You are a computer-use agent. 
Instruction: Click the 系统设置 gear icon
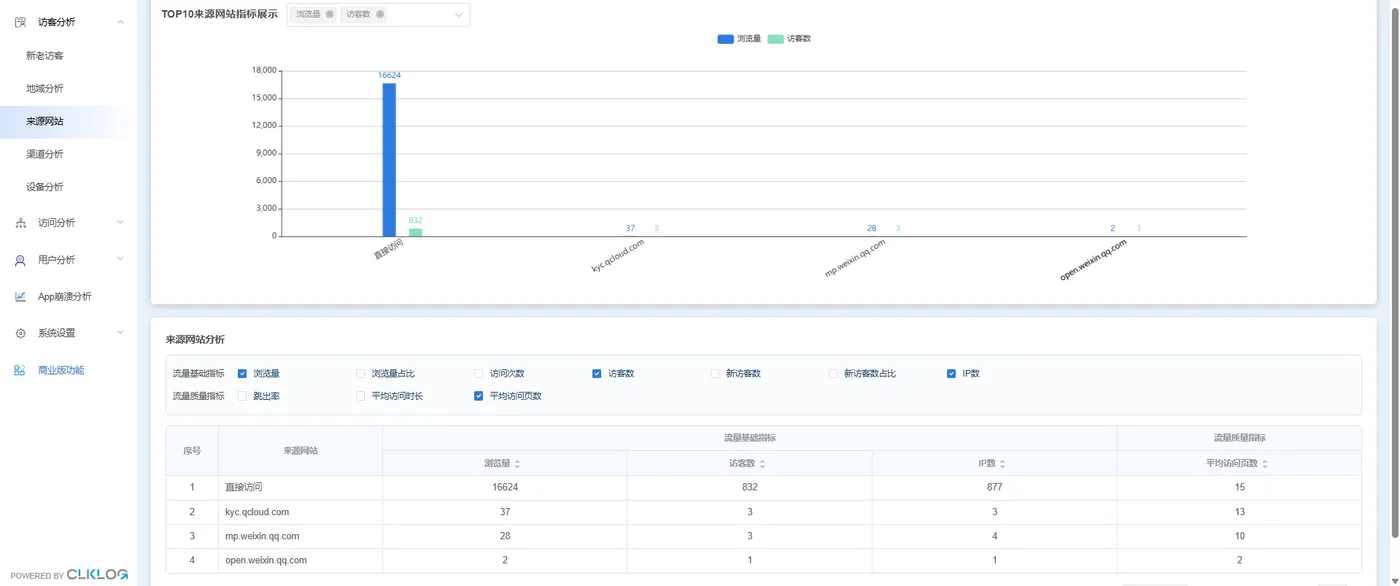click(20, 333)
